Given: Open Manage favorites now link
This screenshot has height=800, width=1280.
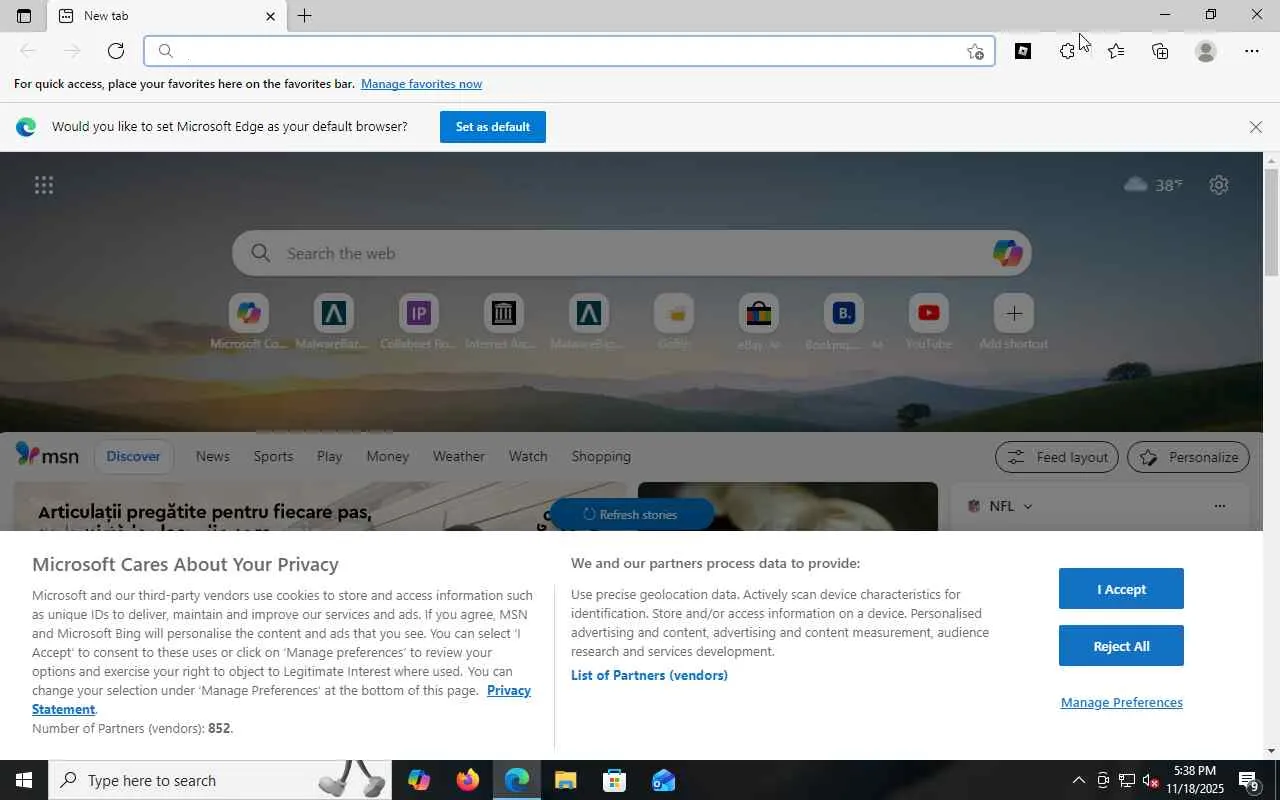Looking at the screenshot, I should coord(421,84).
